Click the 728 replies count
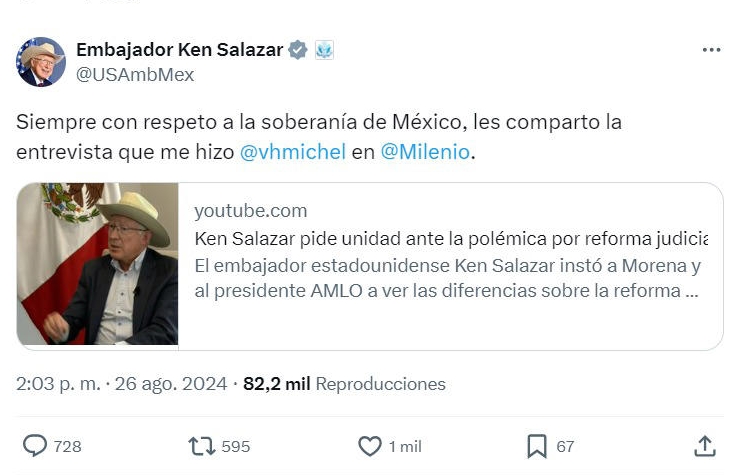Viewport: 729px width, 475px height. [x=67, y=446]
